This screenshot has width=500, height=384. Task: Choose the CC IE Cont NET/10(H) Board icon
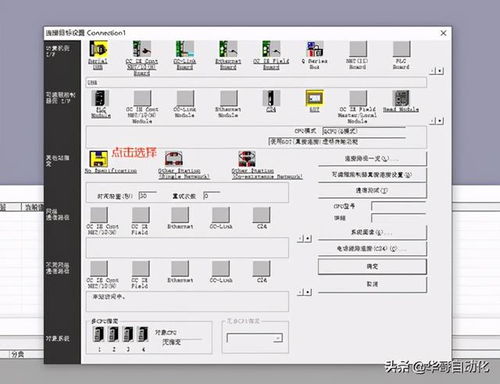click(x=142, y=49)
